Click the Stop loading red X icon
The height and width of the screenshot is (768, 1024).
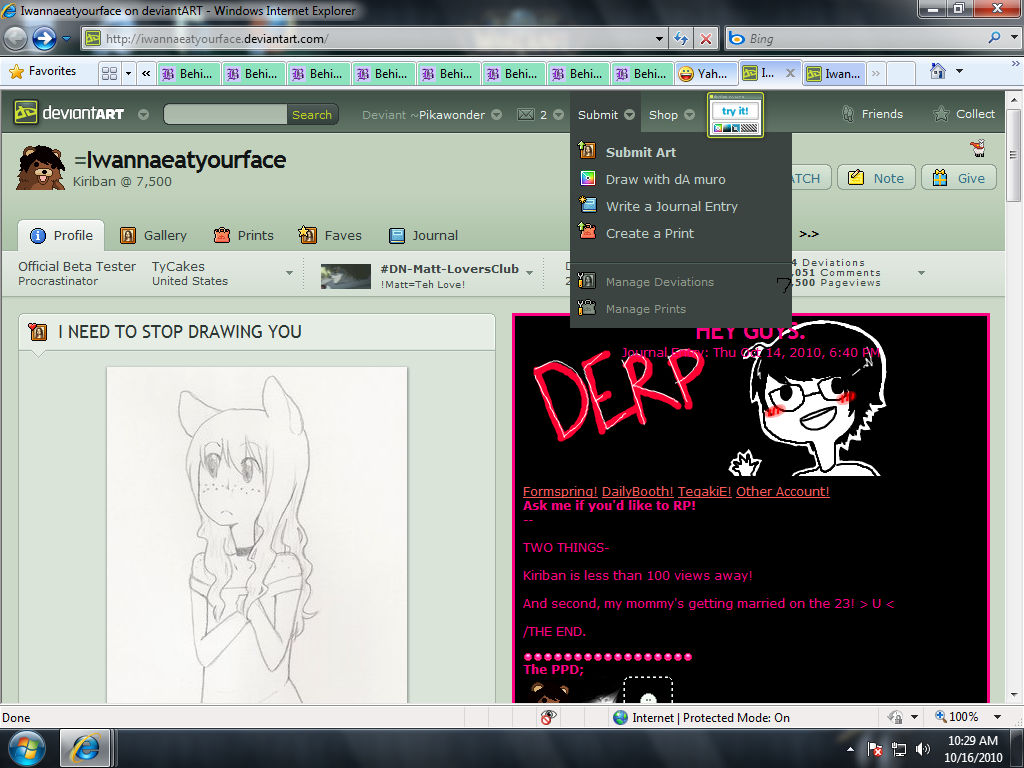click(x=705, y=39)
